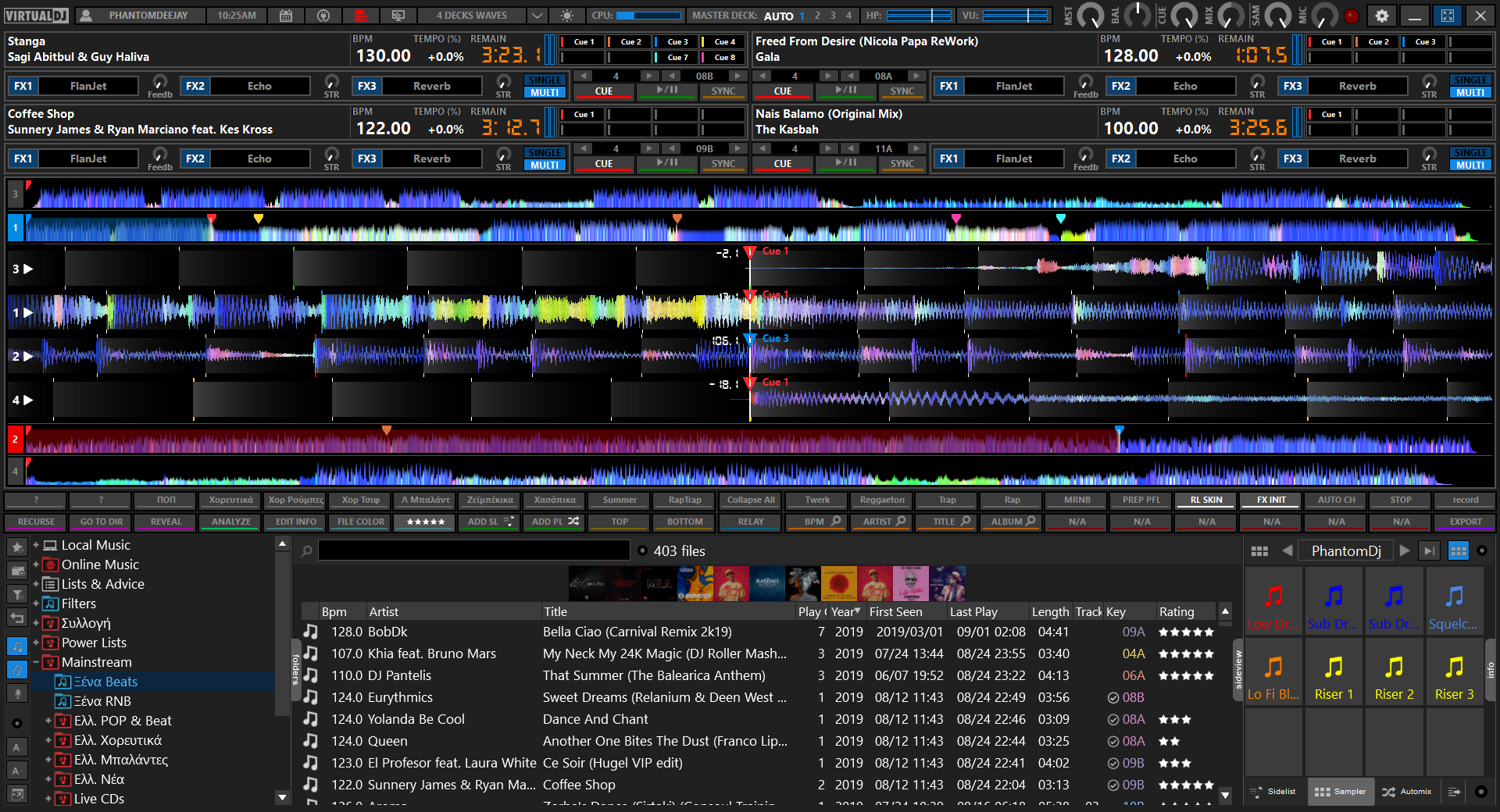Click the sideview side tab

[1238, 670]
